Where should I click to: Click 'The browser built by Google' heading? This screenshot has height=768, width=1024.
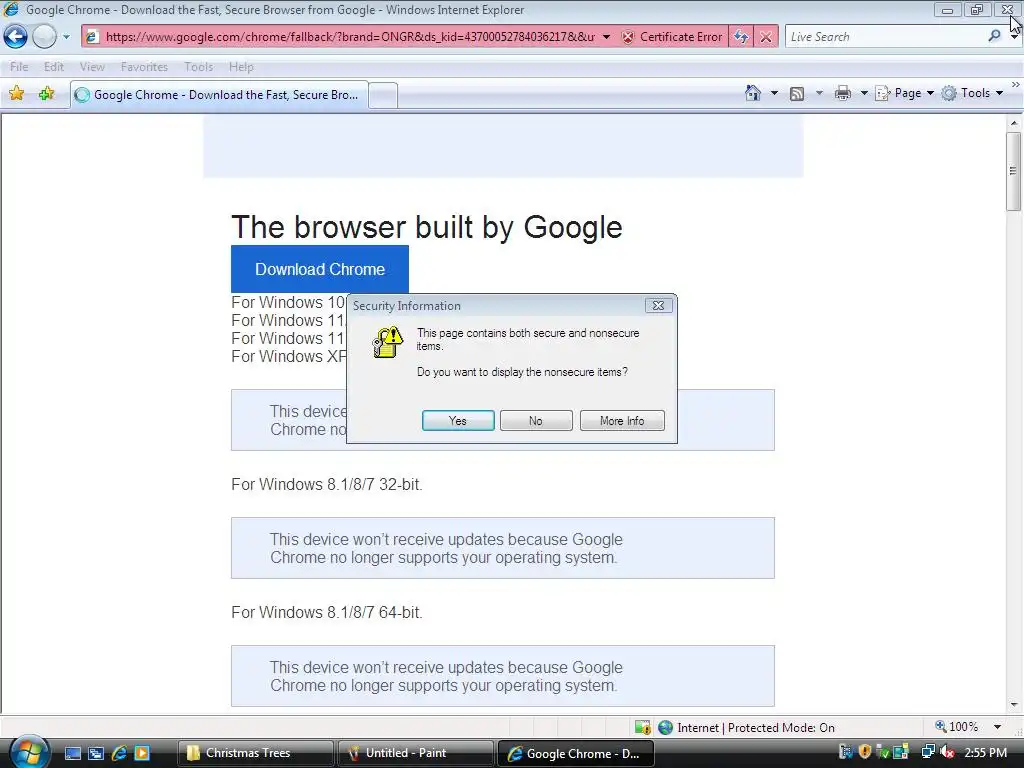[x=426, y=227]
